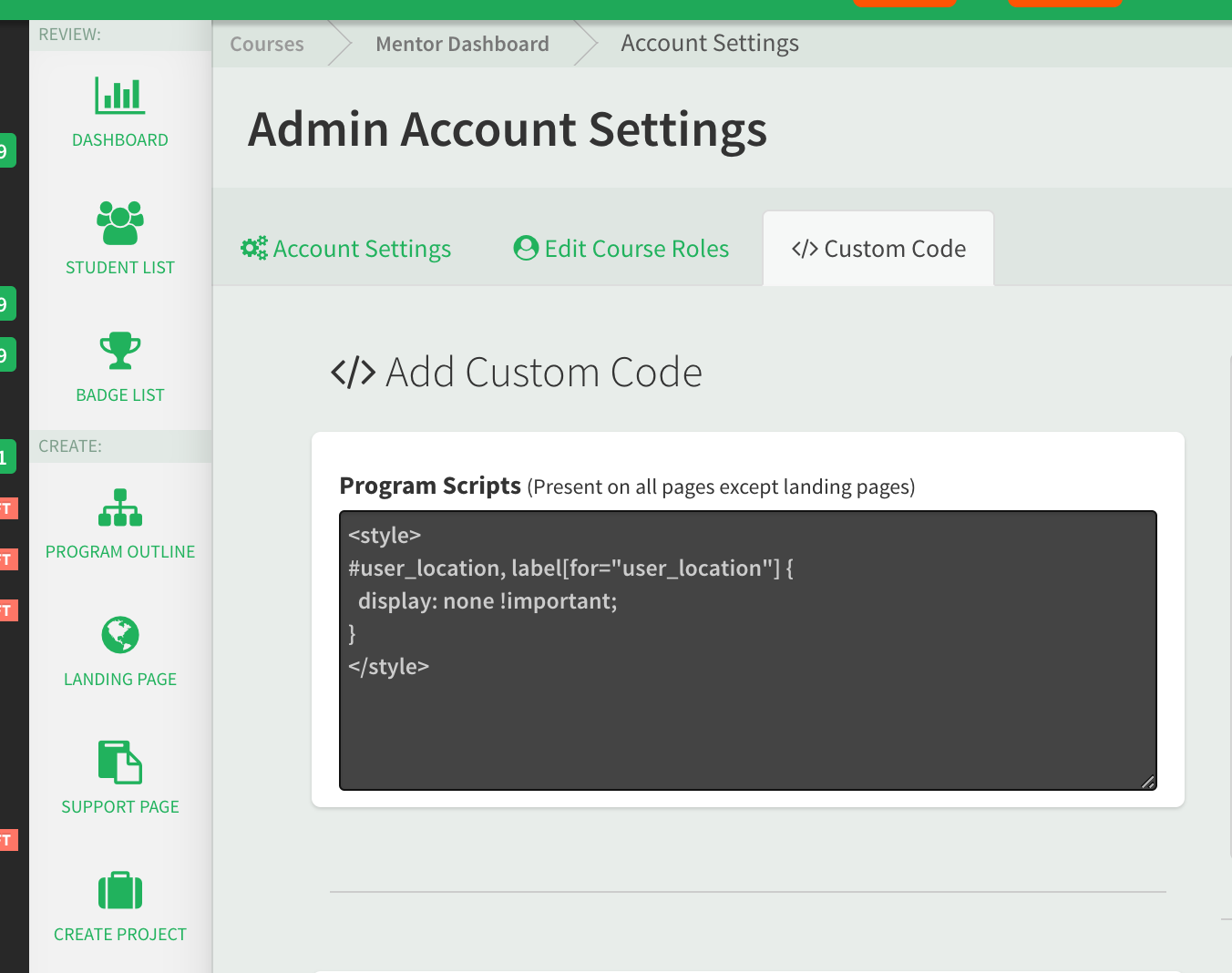
Task: Go to Courses in the breadcrumb
Action: (x=267, y=44)
